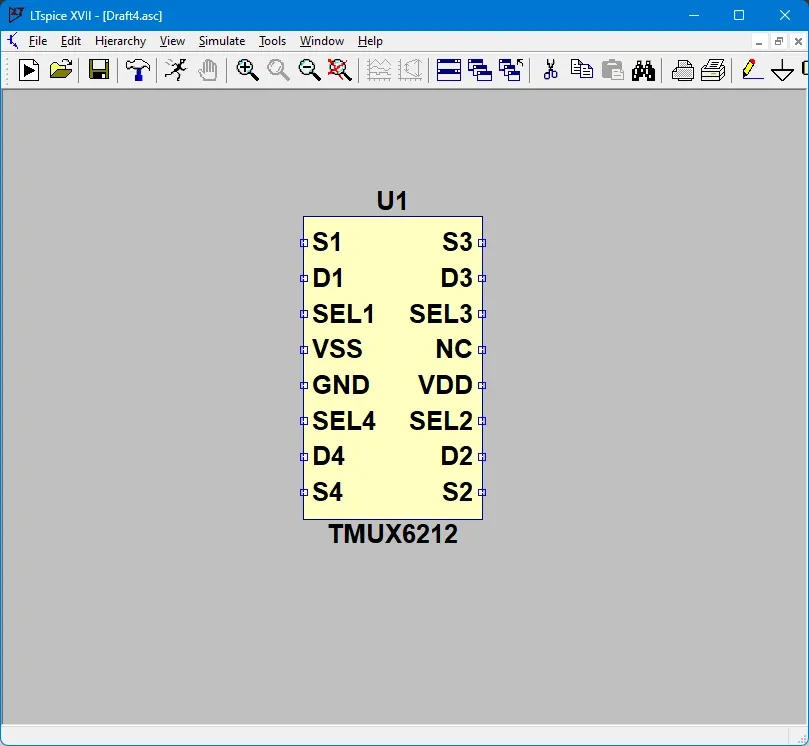This screenshot has width=809, height=746.
Task: Click the S1 pin on U1
Action: 304,242
